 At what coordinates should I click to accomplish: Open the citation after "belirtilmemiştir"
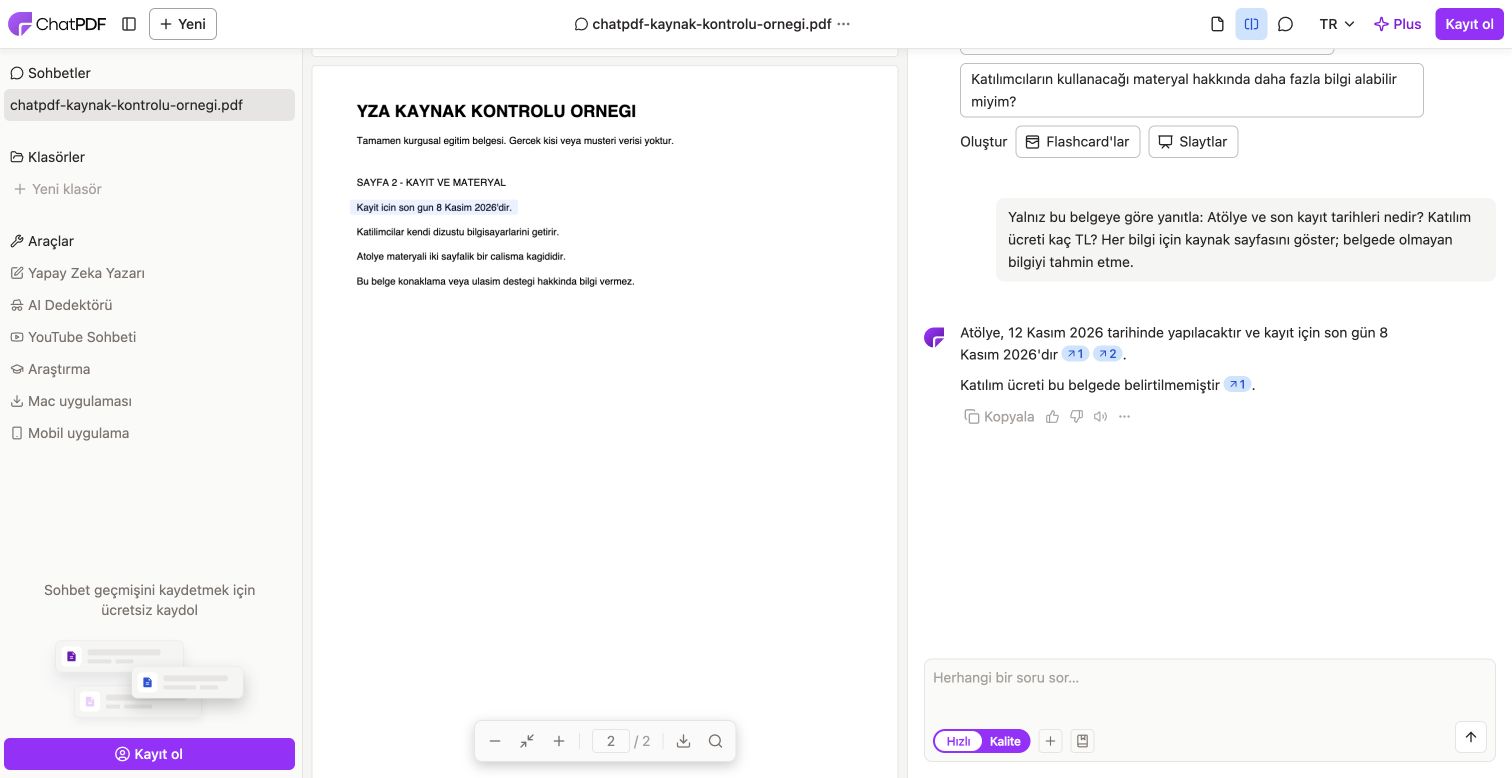coord(1238,385)
